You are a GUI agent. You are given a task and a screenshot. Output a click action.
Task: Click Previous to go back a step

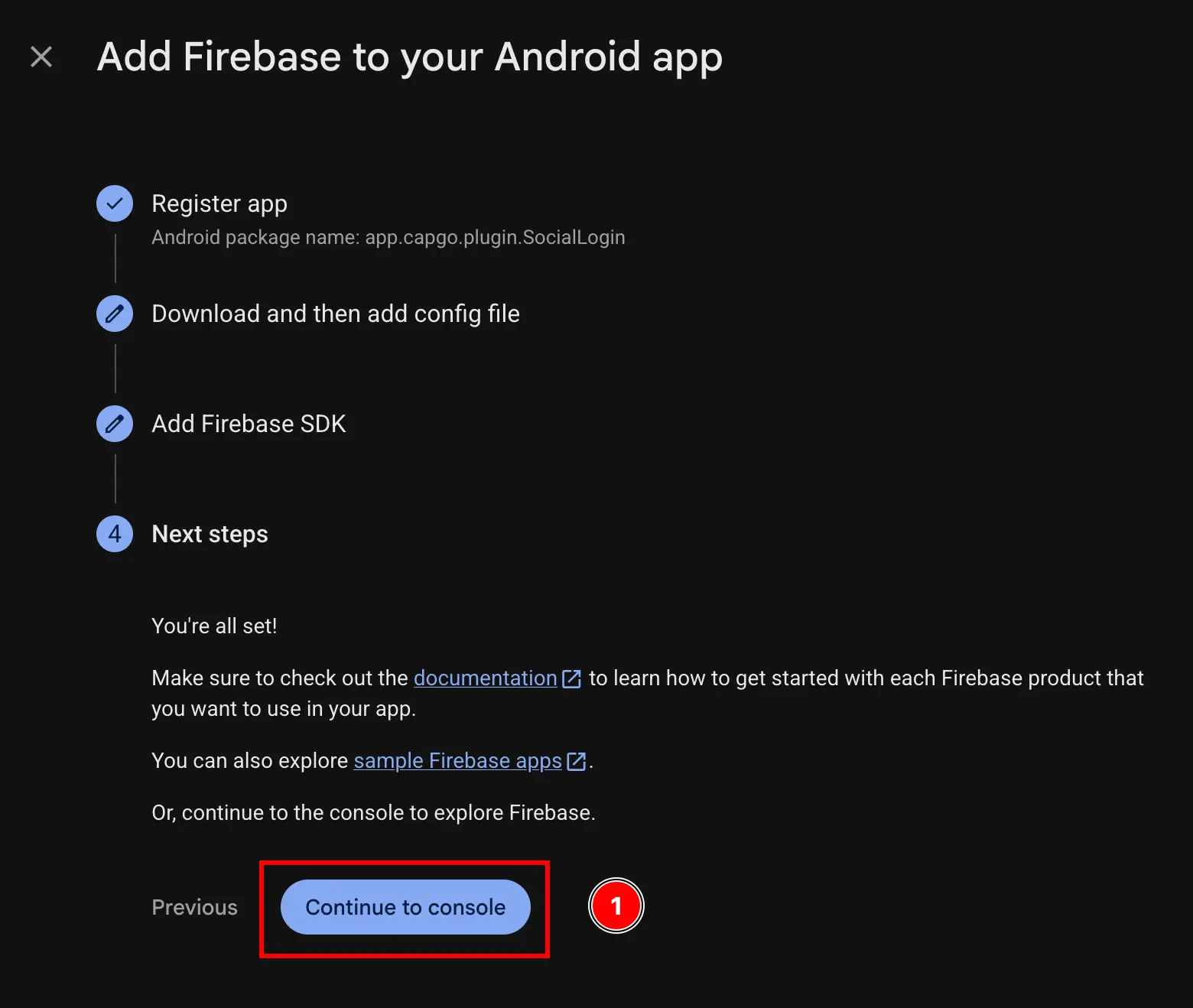194,907
